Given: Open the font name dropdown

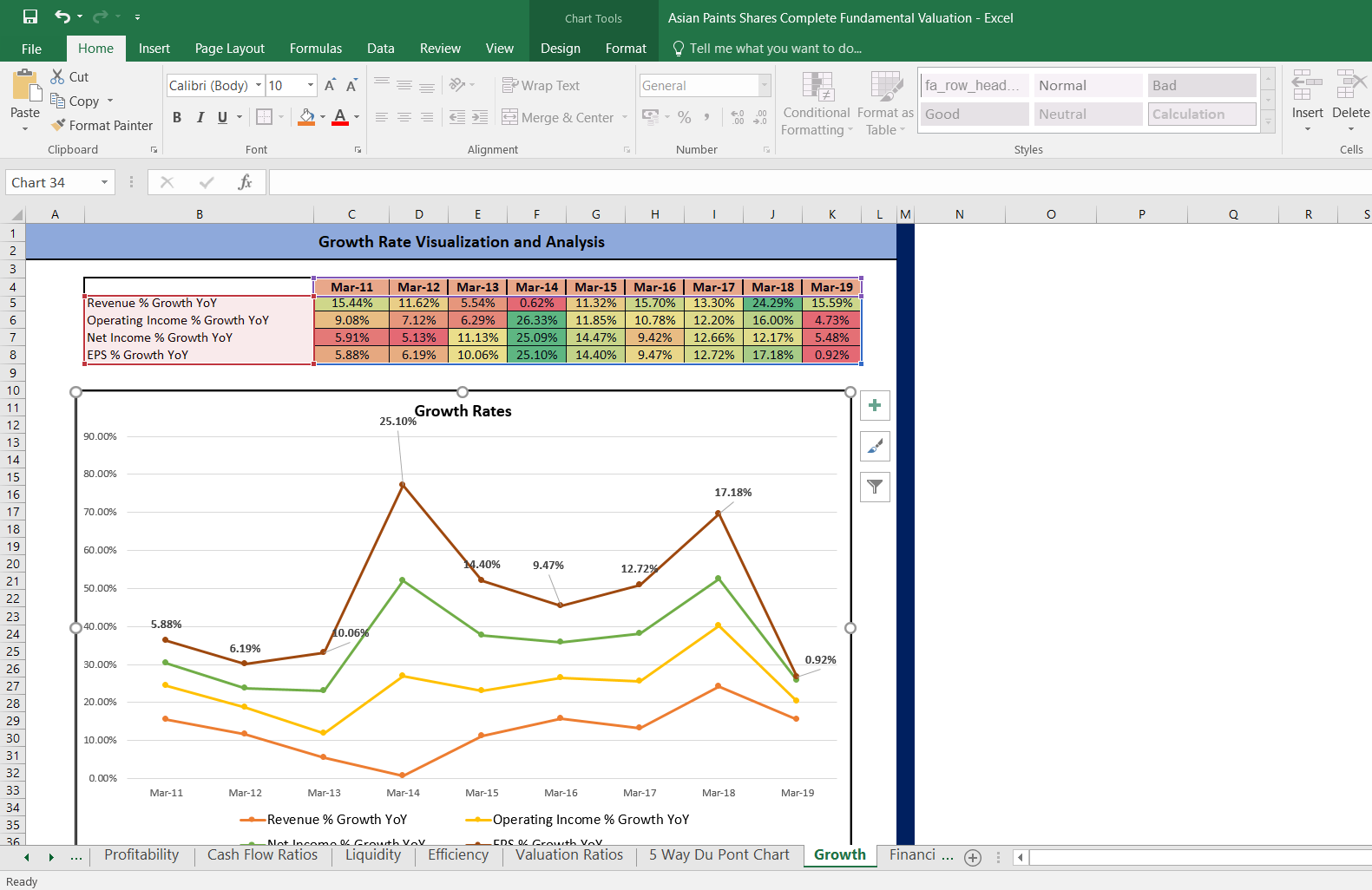Looking at the screenshot, I should (x=259, y=85).
